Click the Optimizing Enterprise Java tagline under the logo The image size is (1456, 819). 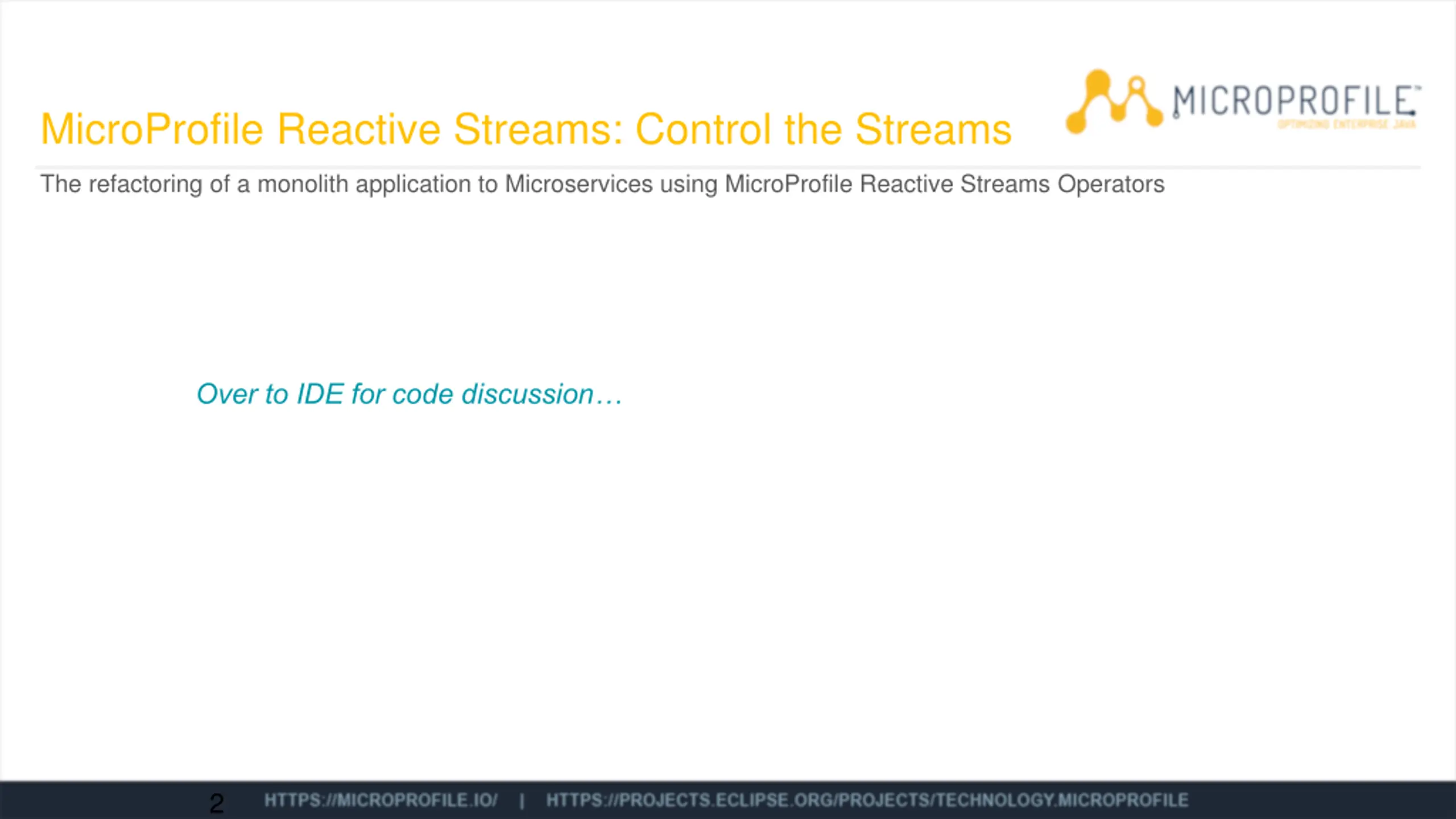coord(1347,124)
